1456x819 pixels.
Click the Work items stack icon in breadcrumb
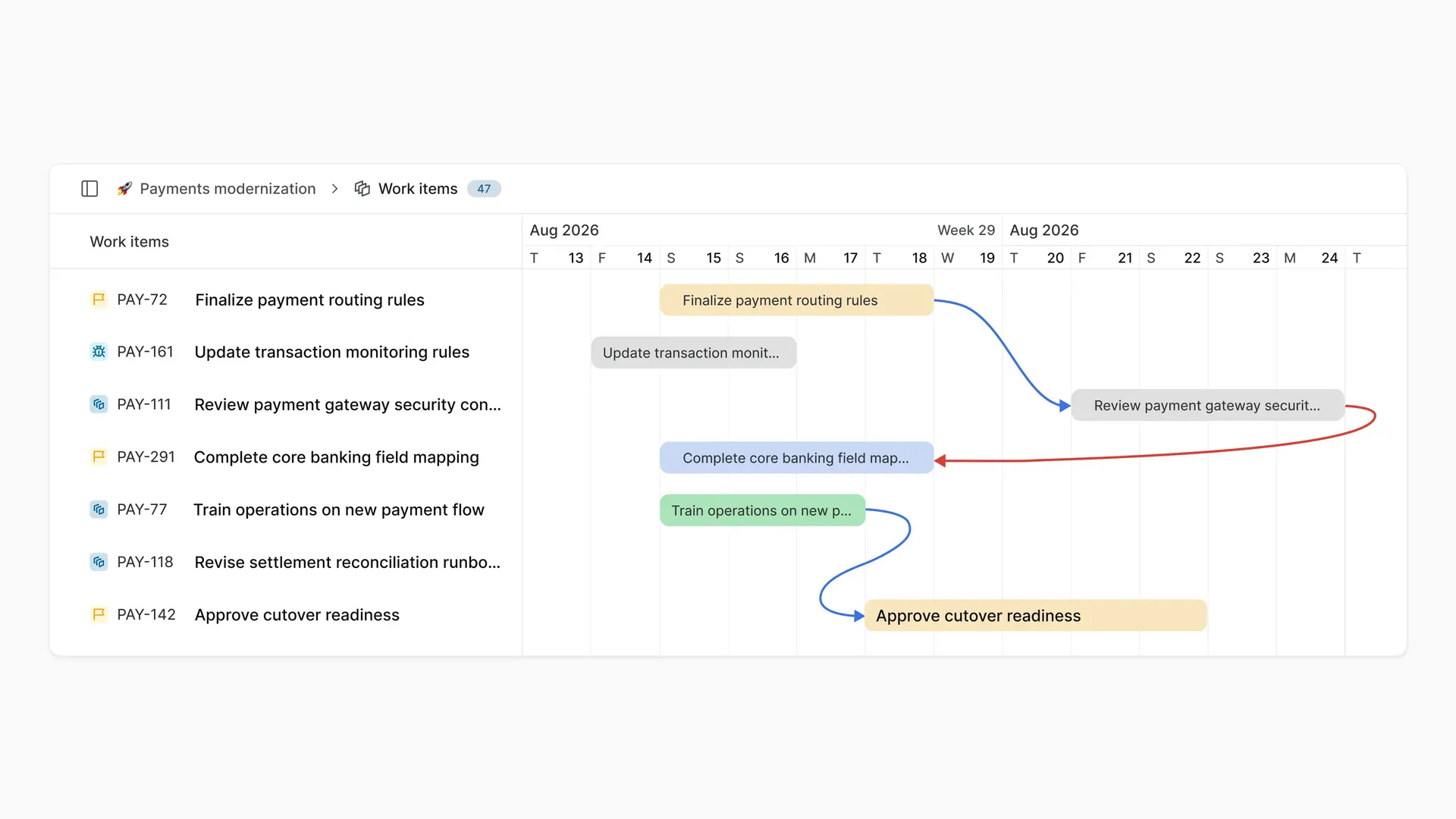pos(362,189)
